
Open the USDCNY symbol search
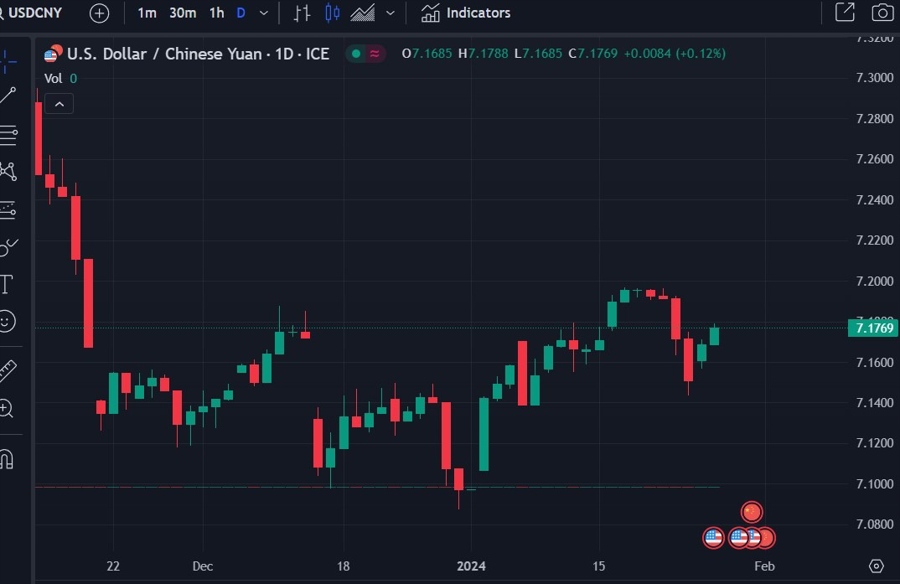pos(30,13)
